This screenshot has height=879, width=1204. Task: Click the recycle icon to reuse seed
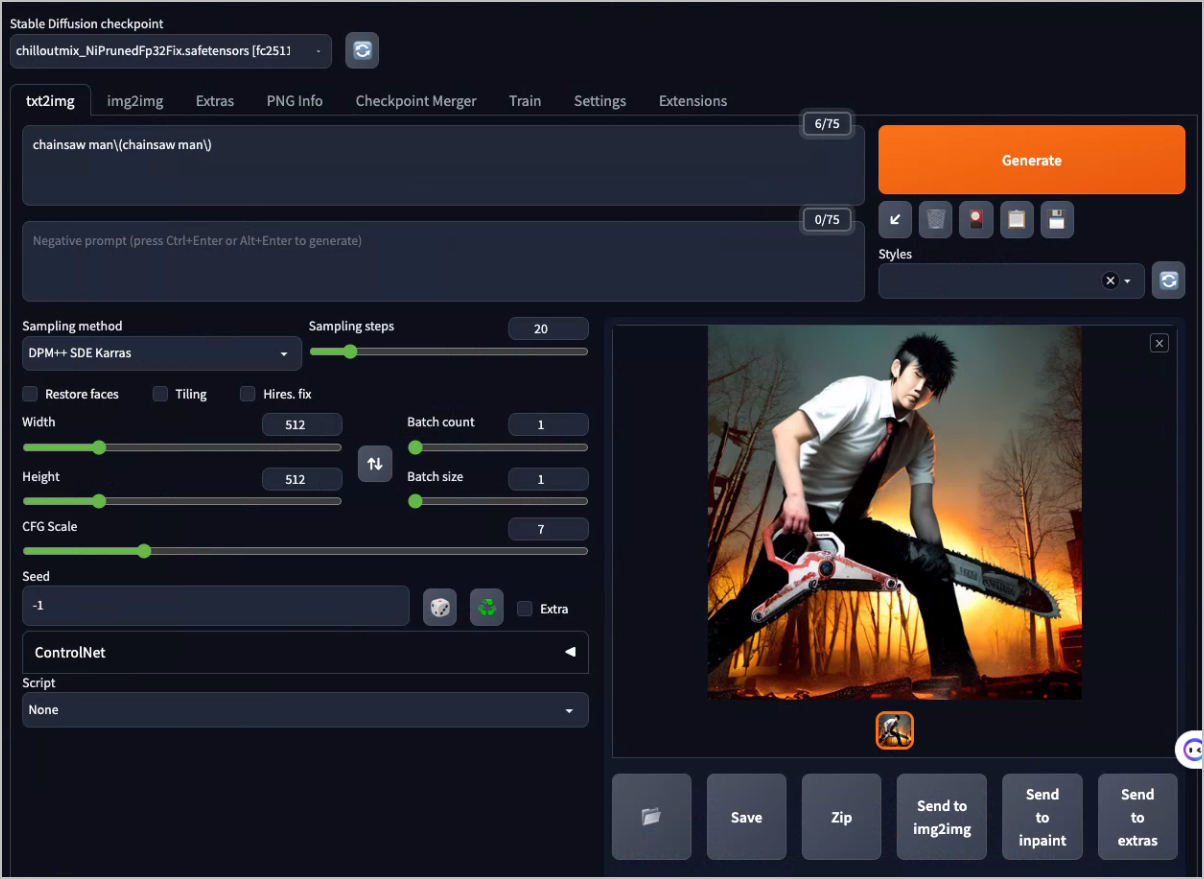[487, 607]
